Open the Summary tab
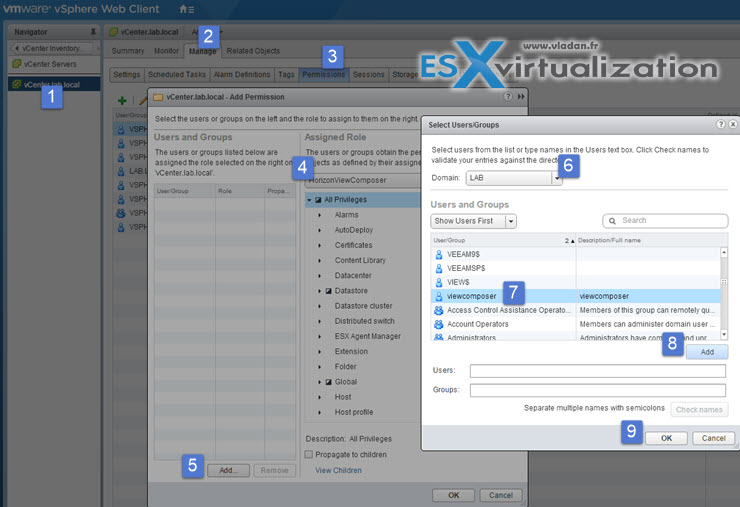This screenshot has width=740, height=507. pos(128,51)
